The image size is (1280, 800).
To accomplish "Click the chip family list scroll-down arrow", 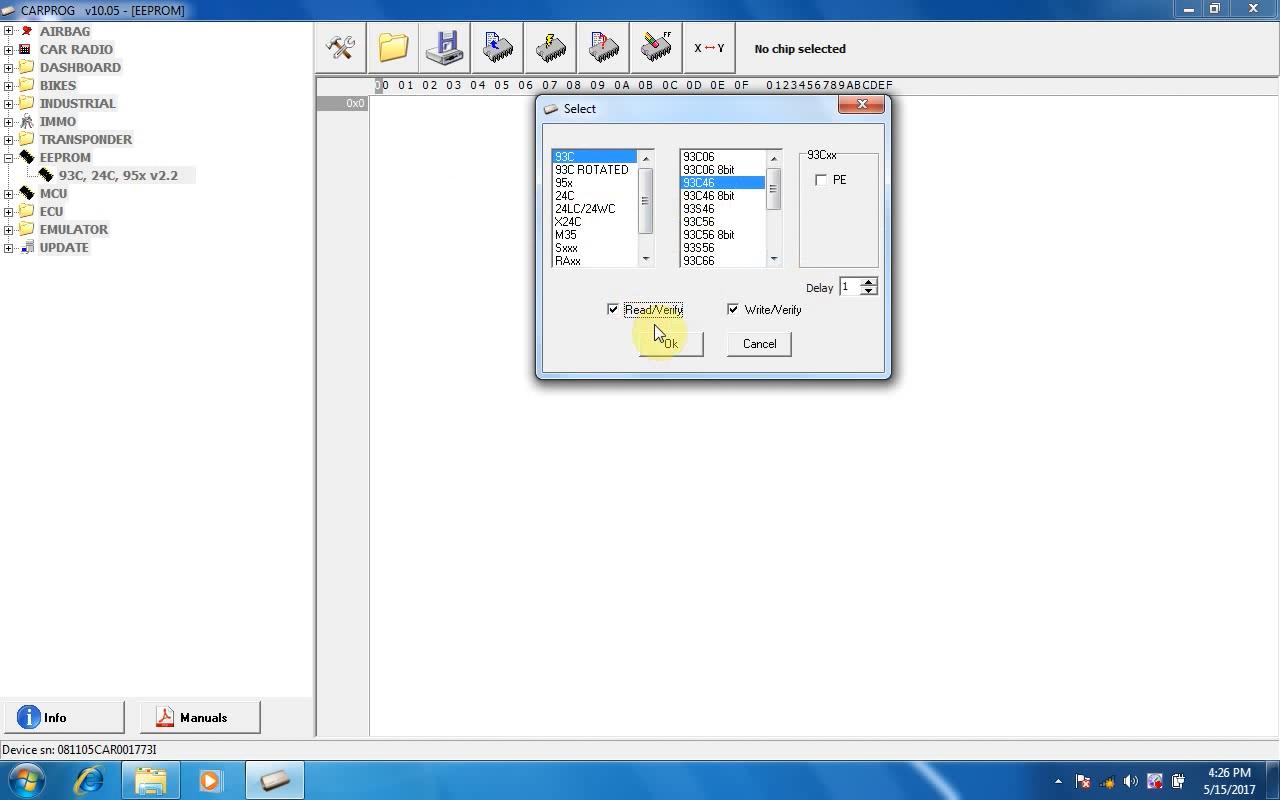I will [x=646, y=259].
